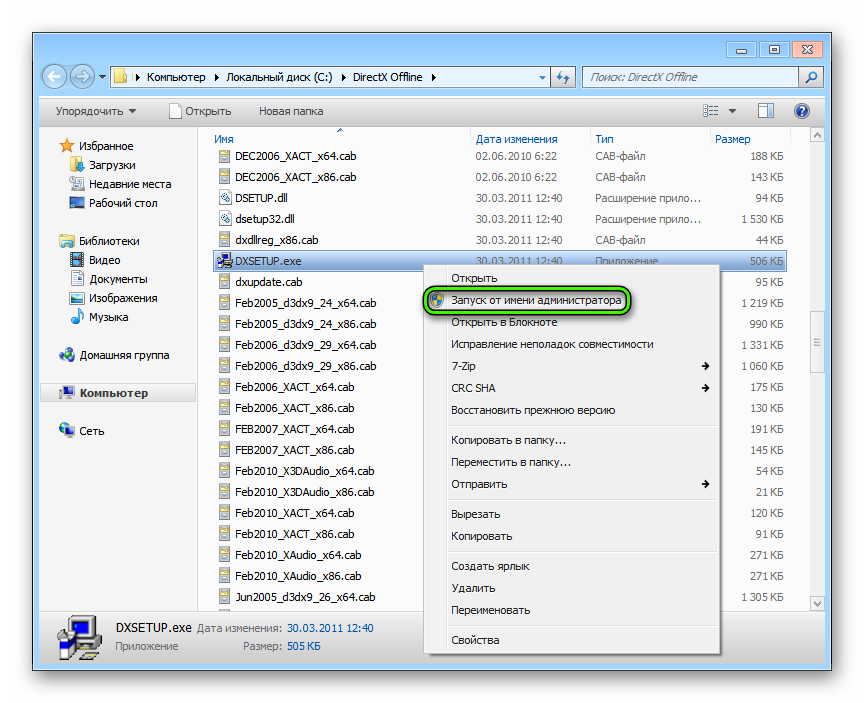Open the Видео library

95,260
